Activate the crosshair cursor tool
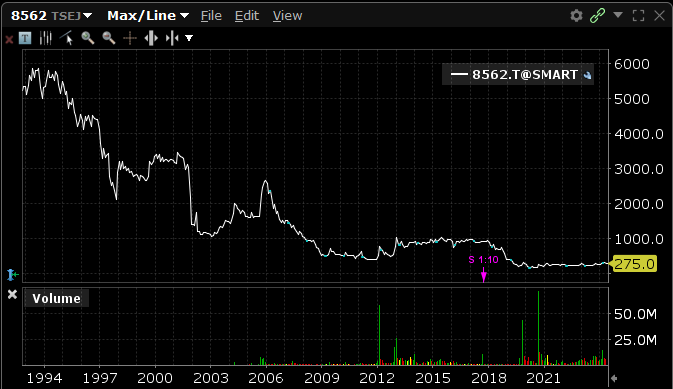 (x=130, y=39)
